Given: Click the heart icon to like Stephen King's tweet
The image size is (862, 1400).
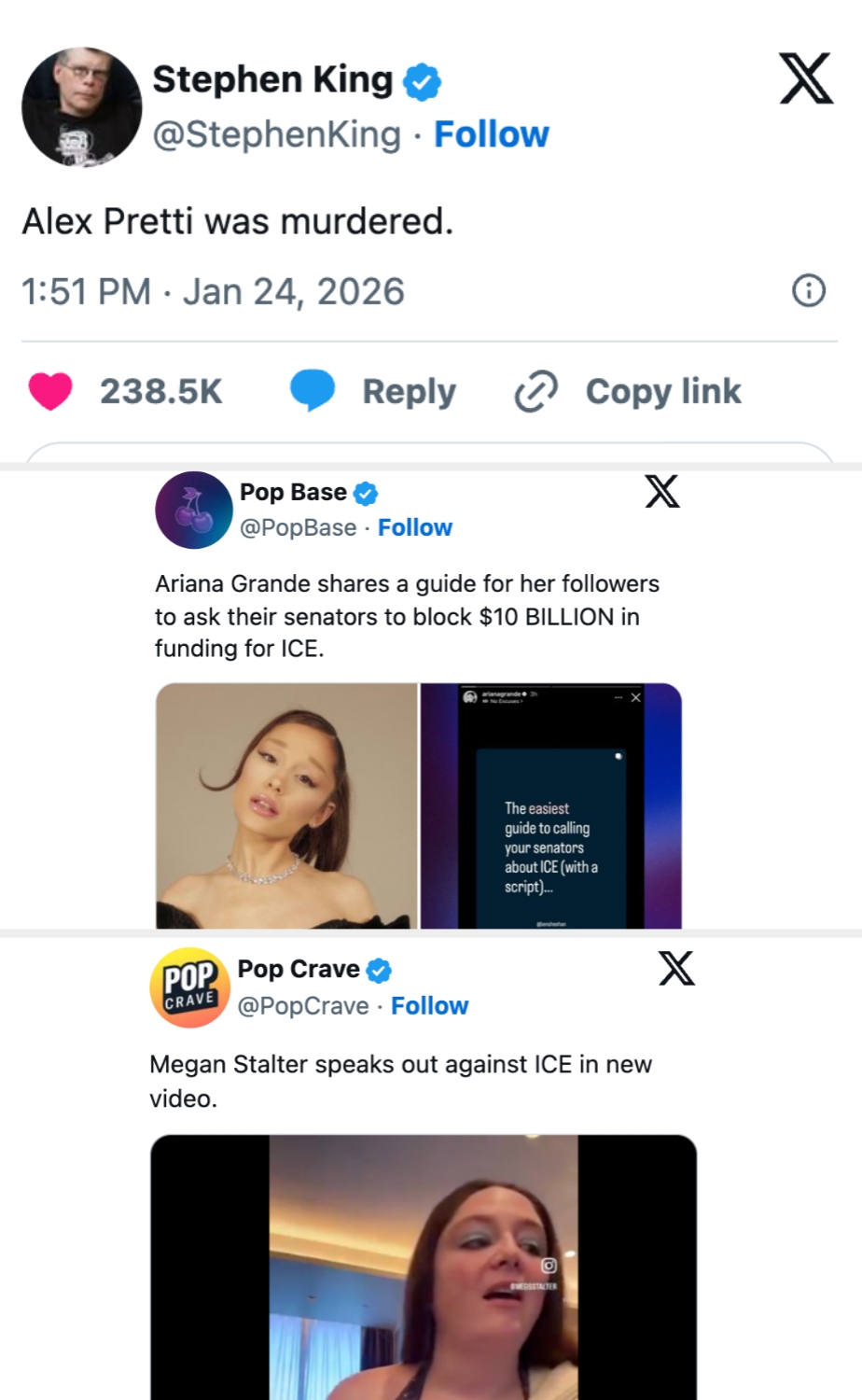Looking at the screenshot, I should click(x=51, y=391).
